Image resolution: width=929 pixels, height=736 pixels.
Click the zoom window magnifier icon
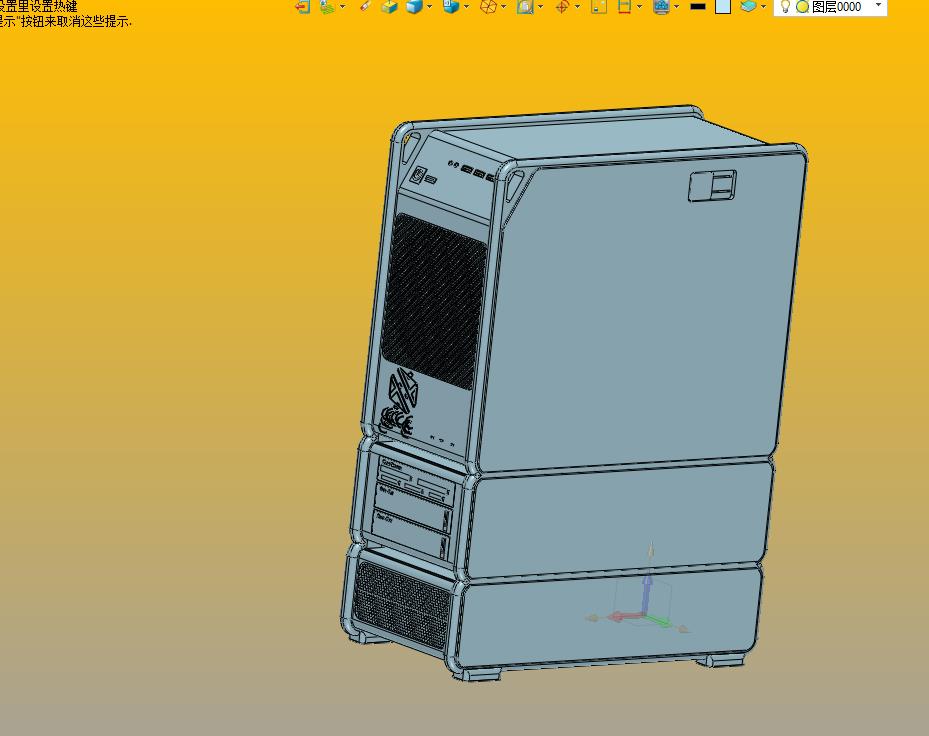click(525, 7)
